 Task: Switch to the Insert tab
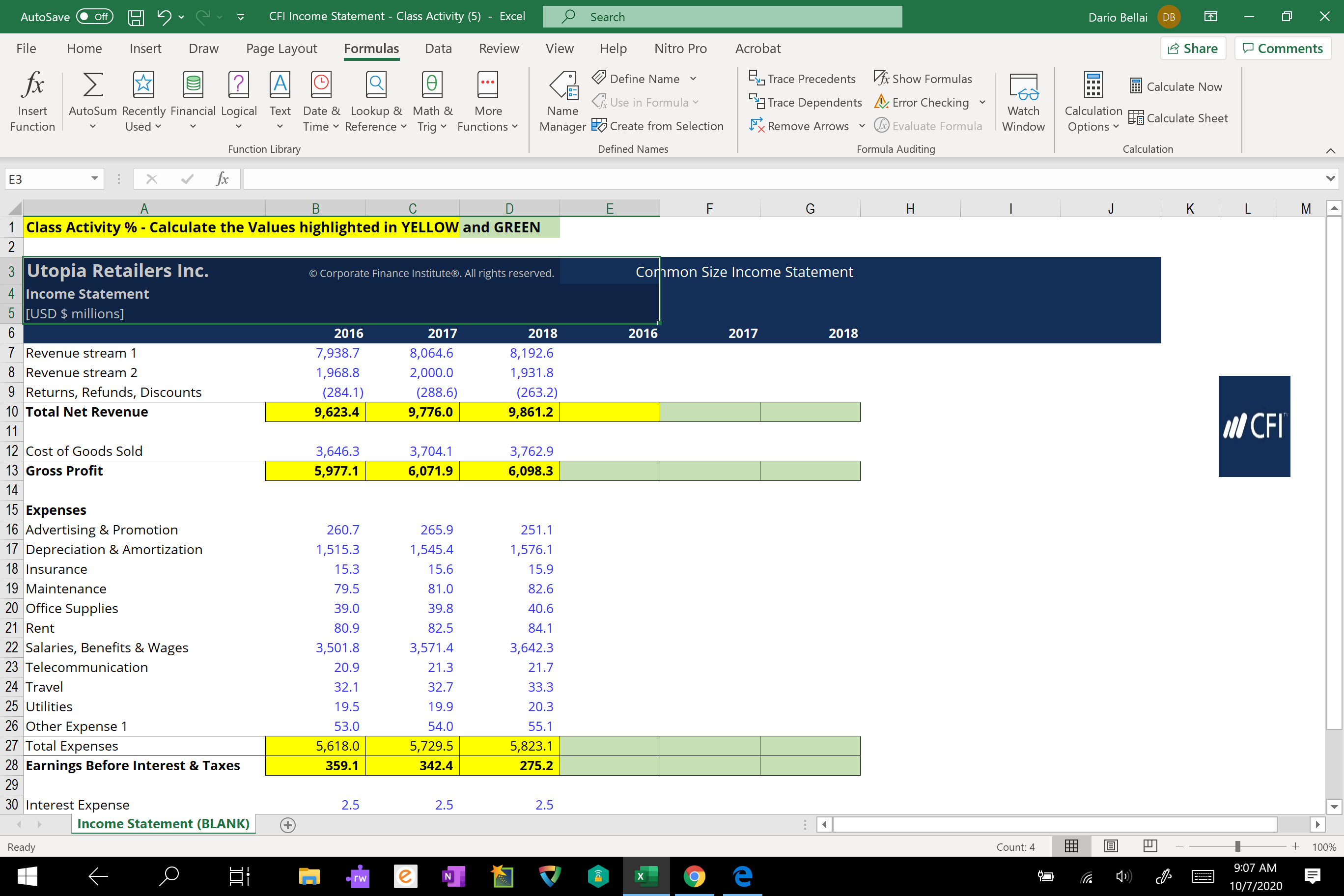click(x=145, y=49)
